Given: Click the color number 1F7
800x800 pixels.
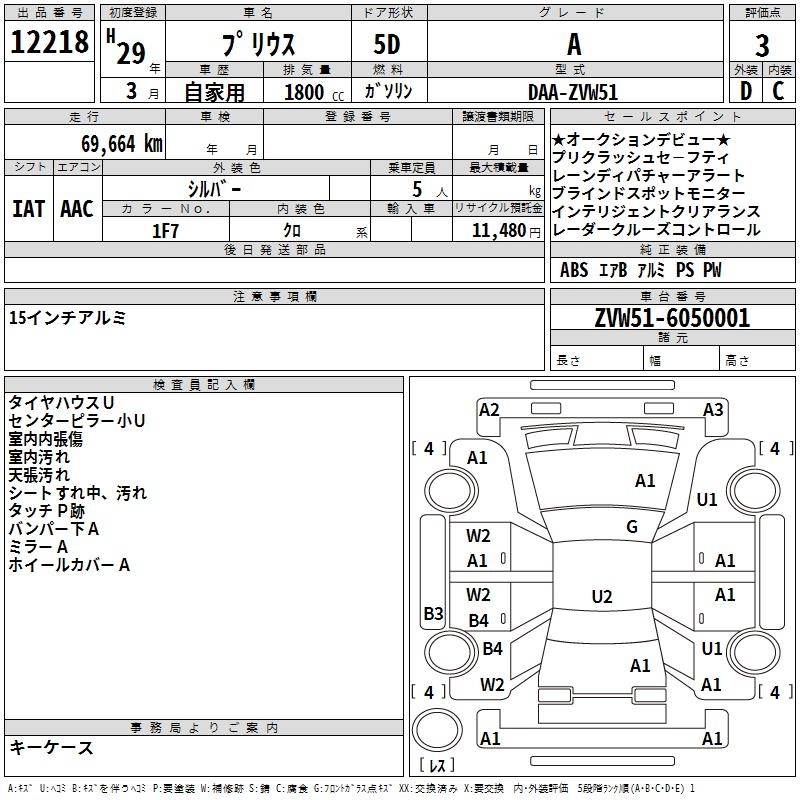Looking at the screenshot, I should (165, 230).
